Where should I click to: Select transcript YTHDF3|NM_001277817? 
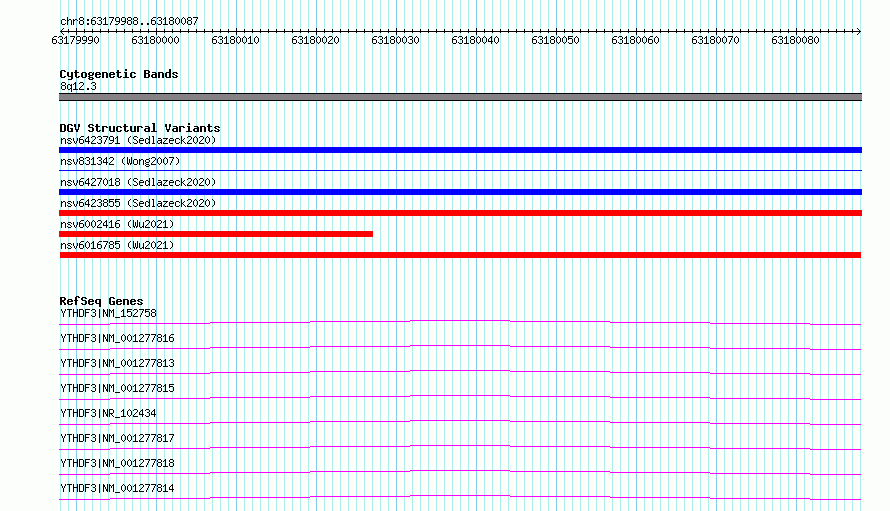point(117,438)
